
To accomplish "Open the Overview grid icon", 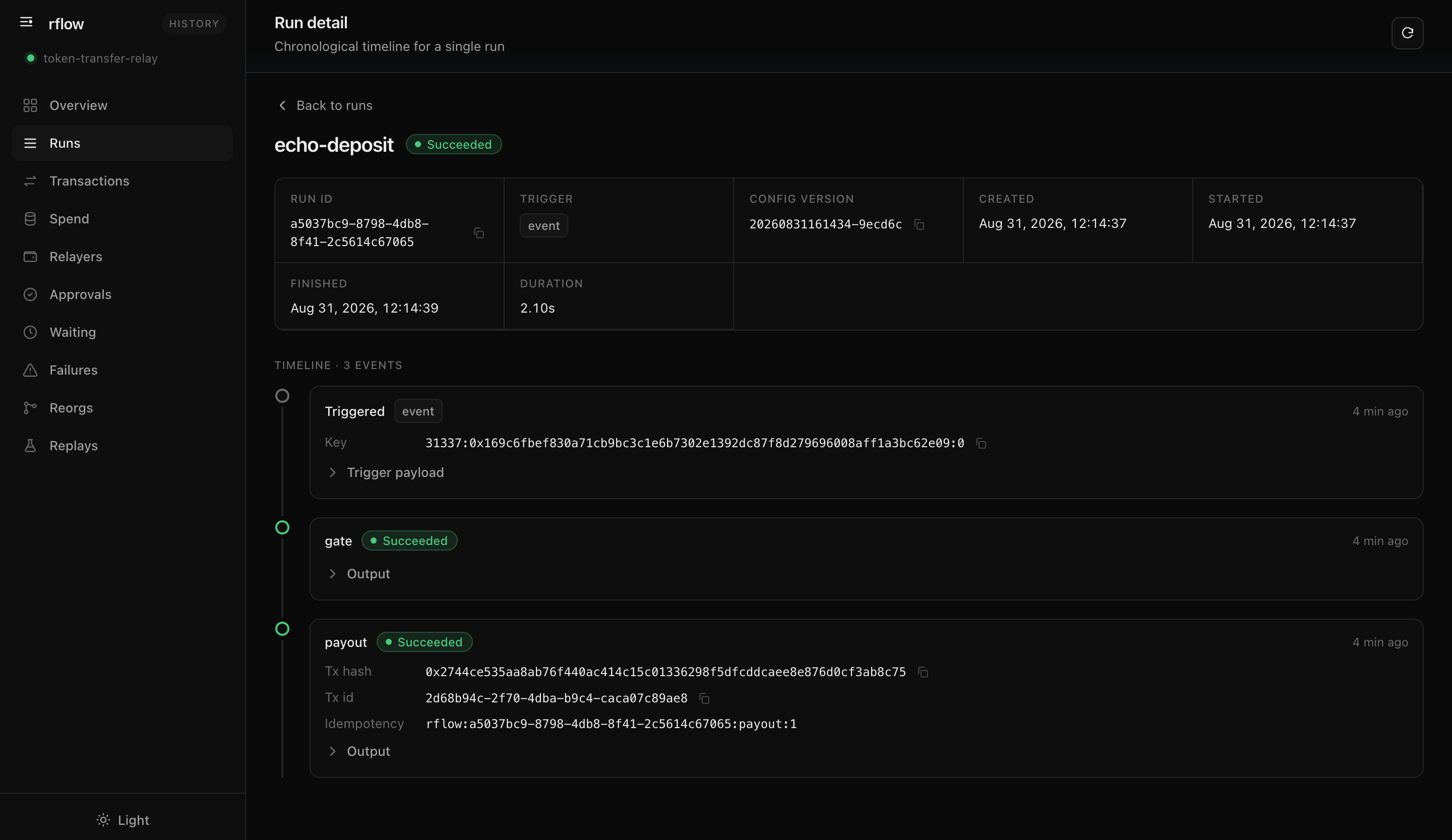I will 30,105.
